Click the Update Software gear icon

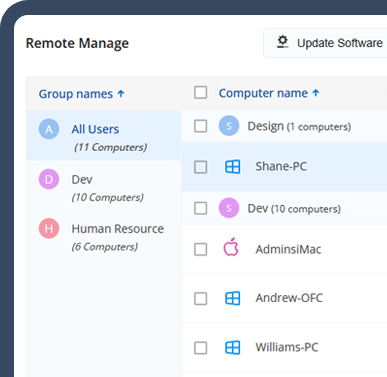[283, 42]
